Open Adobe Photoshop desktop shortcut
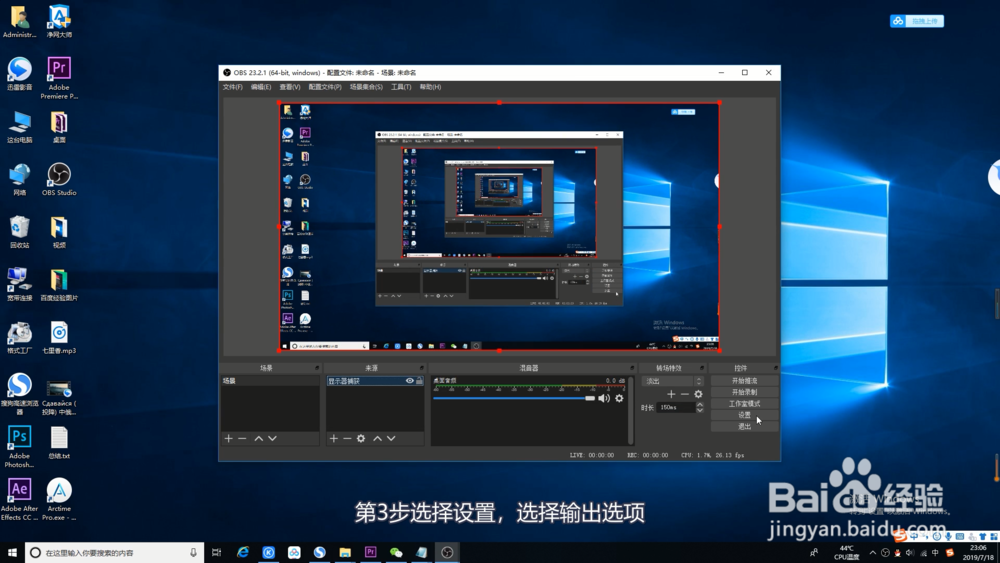The image size is (1000, 563). [19, 447]
